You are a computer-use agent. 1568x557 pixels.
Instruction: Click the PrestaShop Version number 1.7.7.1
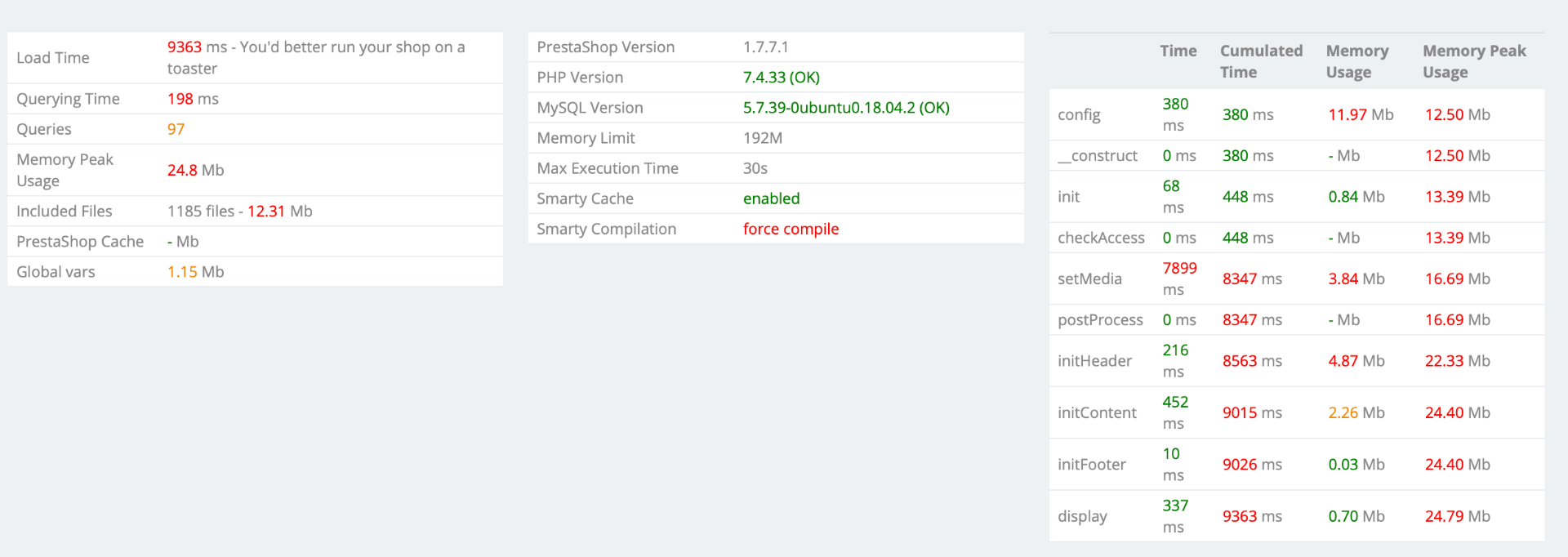[x=765, y=47]
